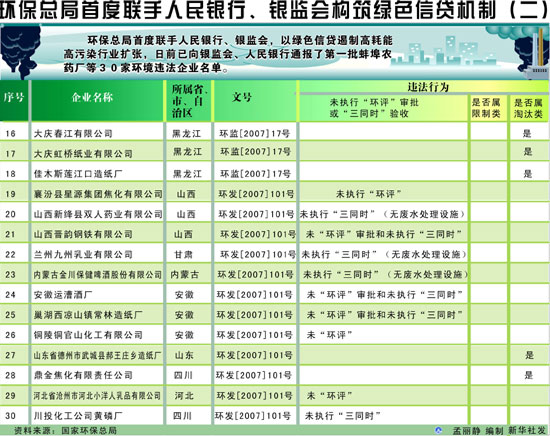Click the 是 mark in row 27

(530, 355)
